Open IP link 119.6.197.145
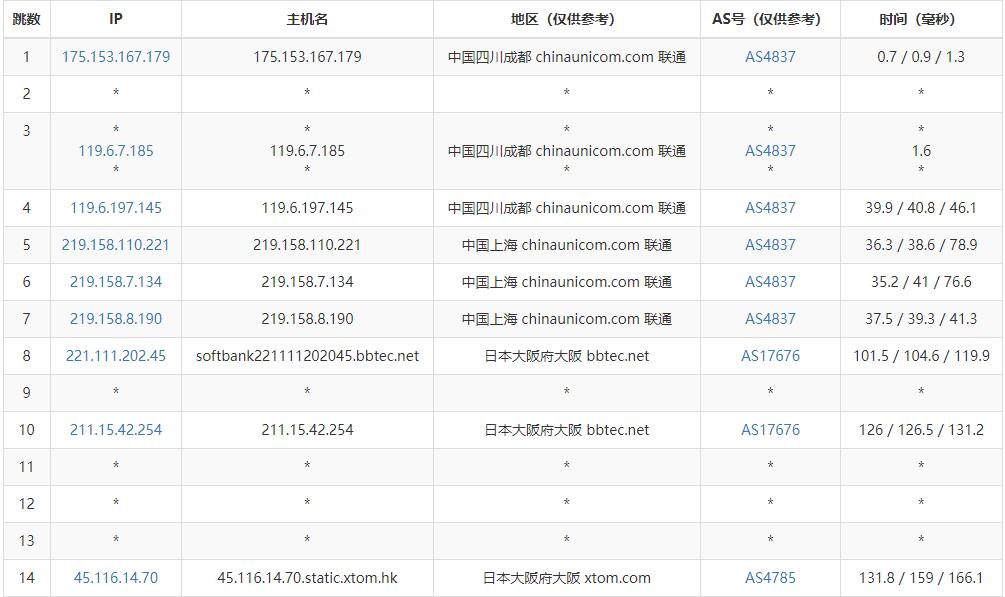1005x597 pixels. point(116,208)
